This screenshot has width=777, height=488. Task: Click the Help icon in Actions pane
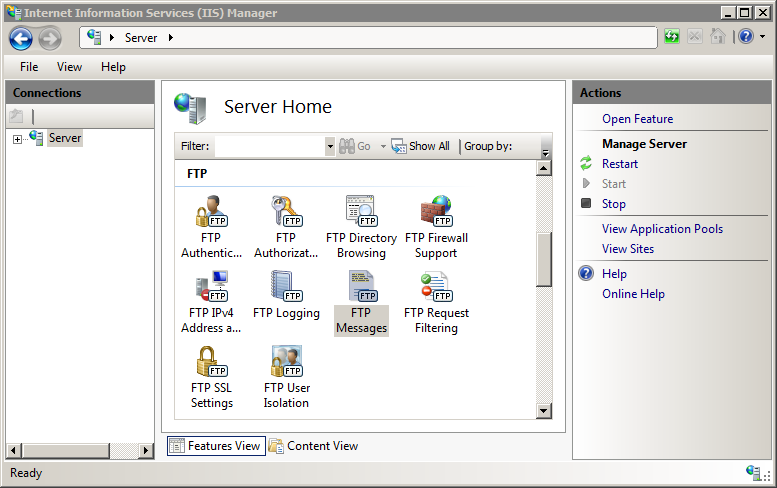tap(586, 273)
